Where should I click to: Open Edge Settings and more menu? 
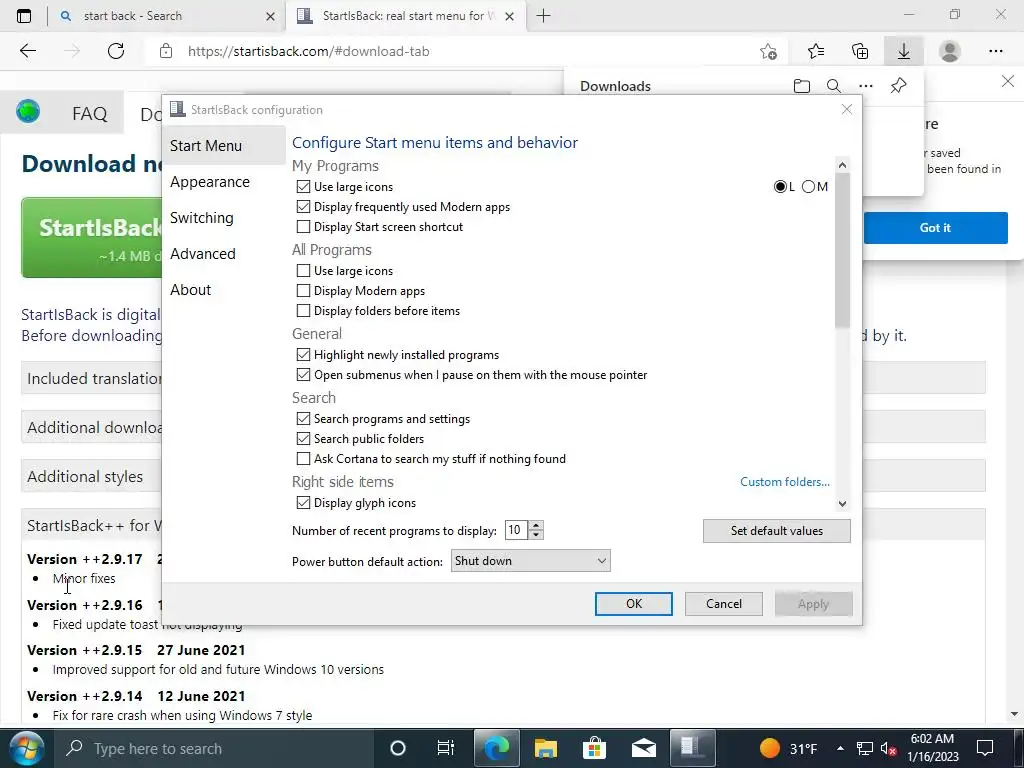pos(995,51)
